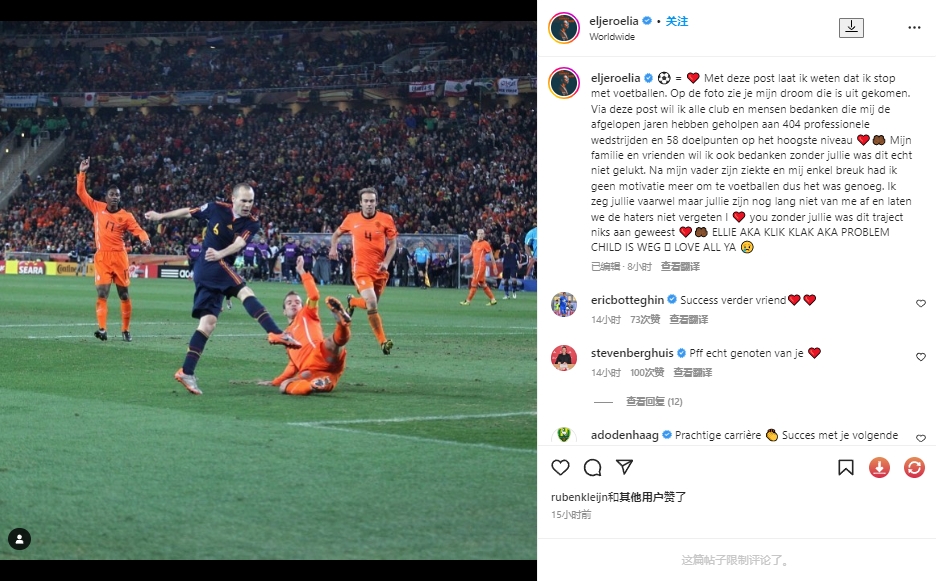Save post with the bookmark icon
The image size is (936, 581).
(x=845, y=468)
